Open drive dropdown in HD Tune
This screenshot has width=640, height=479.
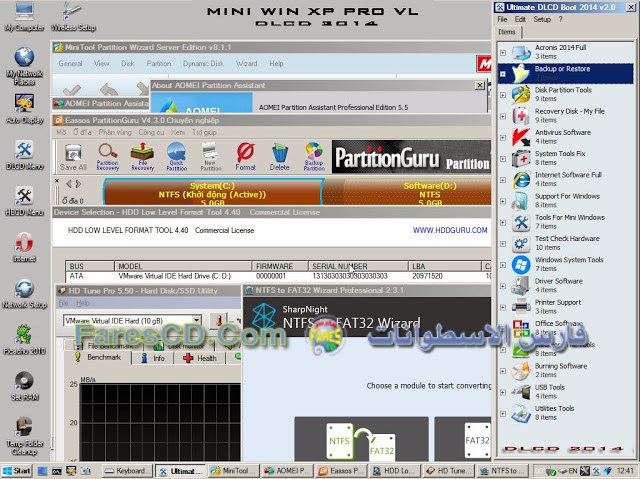197,321
